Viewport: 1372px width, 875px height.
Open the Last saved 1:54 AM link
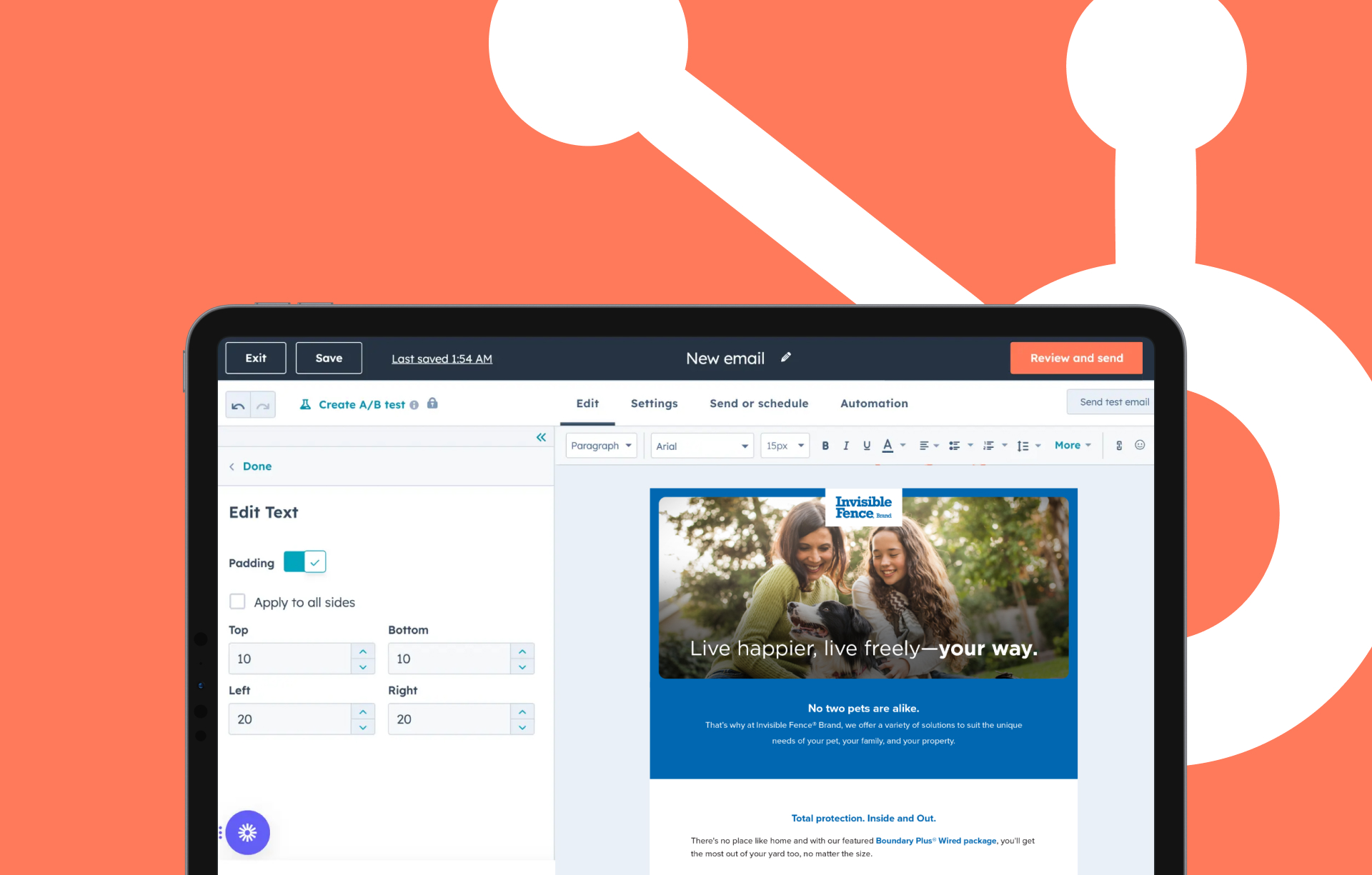(x=442, y=359)
